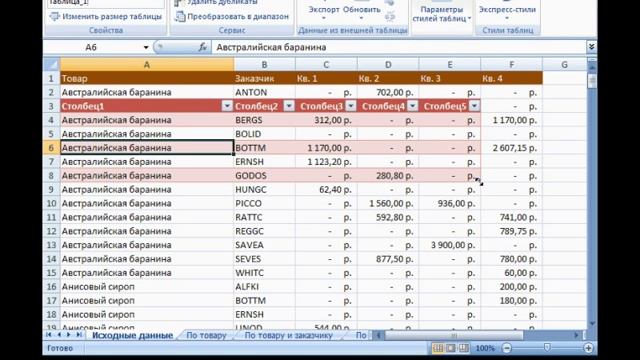Click the 702,00 р. cell
Image resolution: width=640 pixels, height=360 pixels.
[x=388, y=92]
